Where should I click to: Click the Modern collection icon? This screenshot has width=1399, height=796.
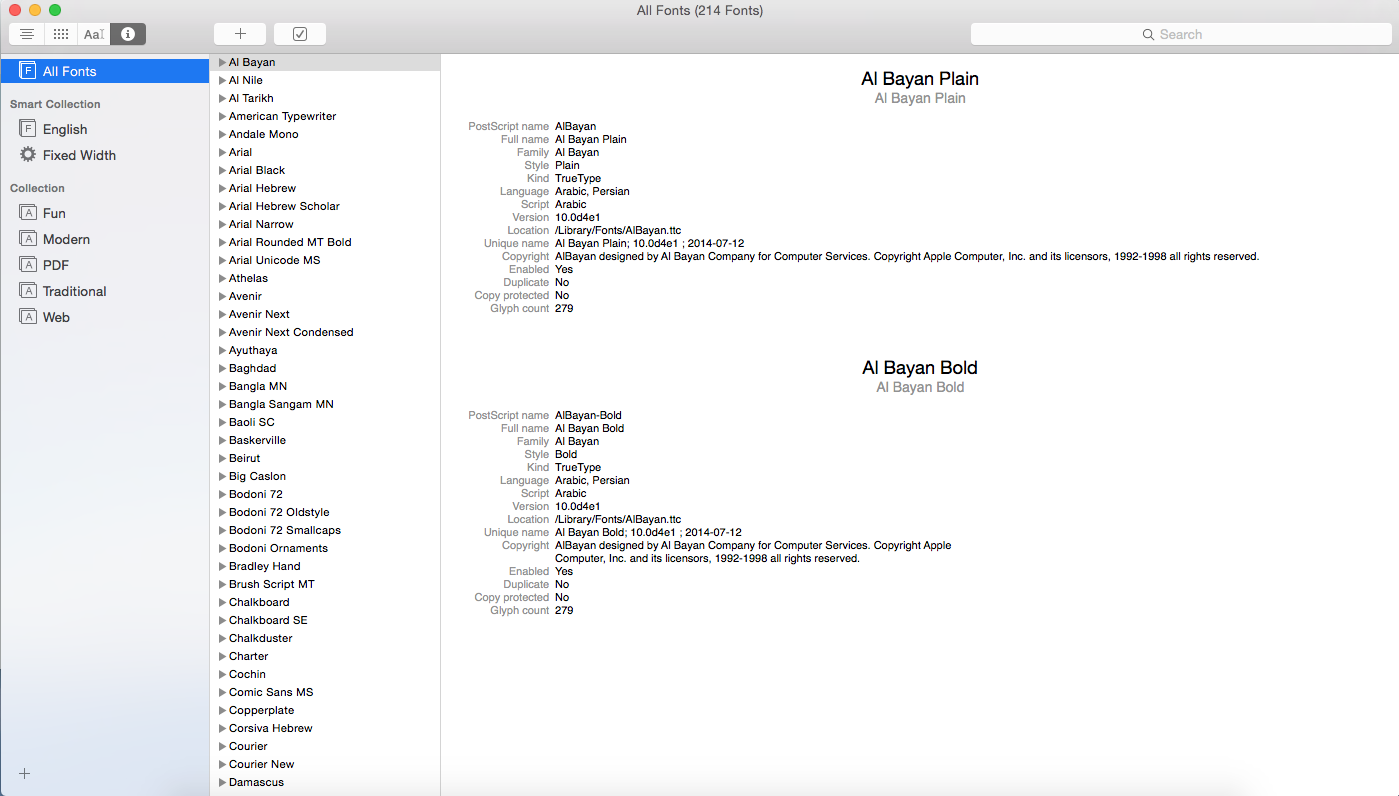click(x=28, y=239)
